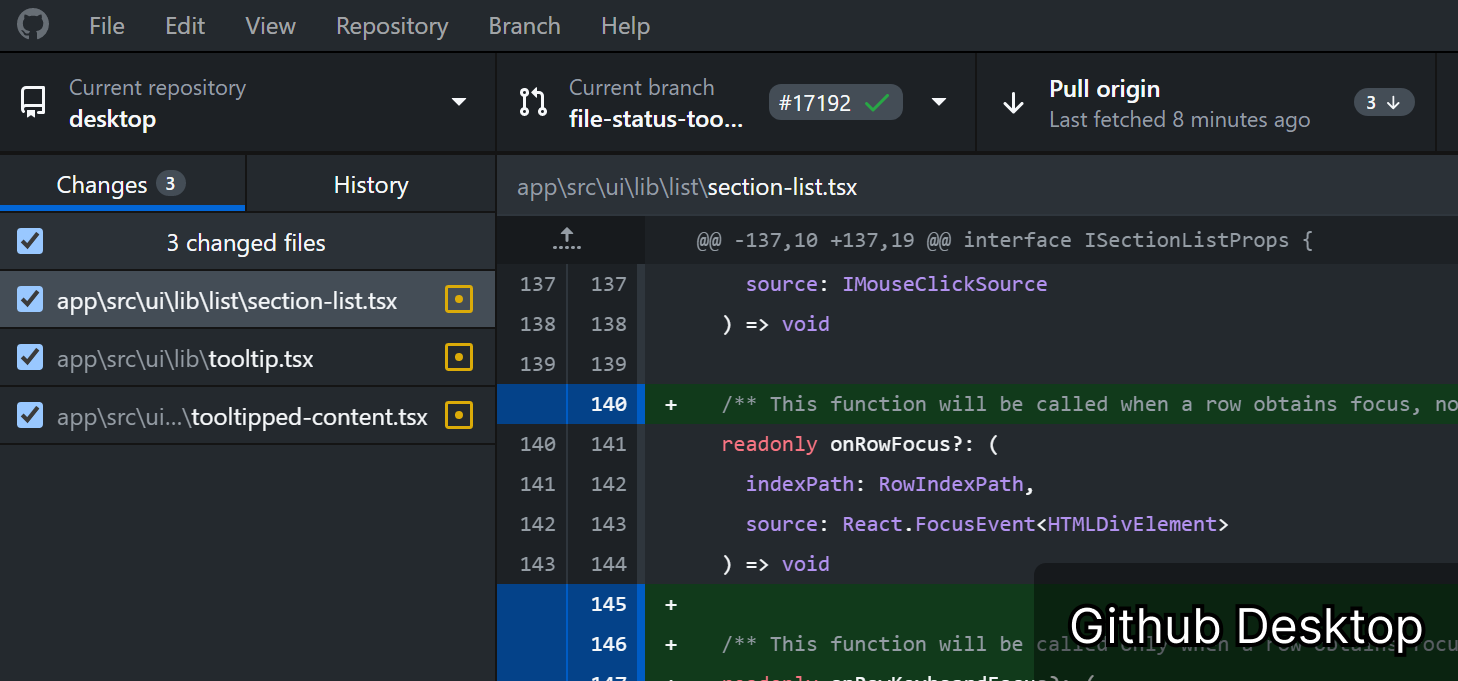Click the expand-up icon in diff hunk header
The height and width of the screenshot is (681, 1458).
[x=567, y=239]
